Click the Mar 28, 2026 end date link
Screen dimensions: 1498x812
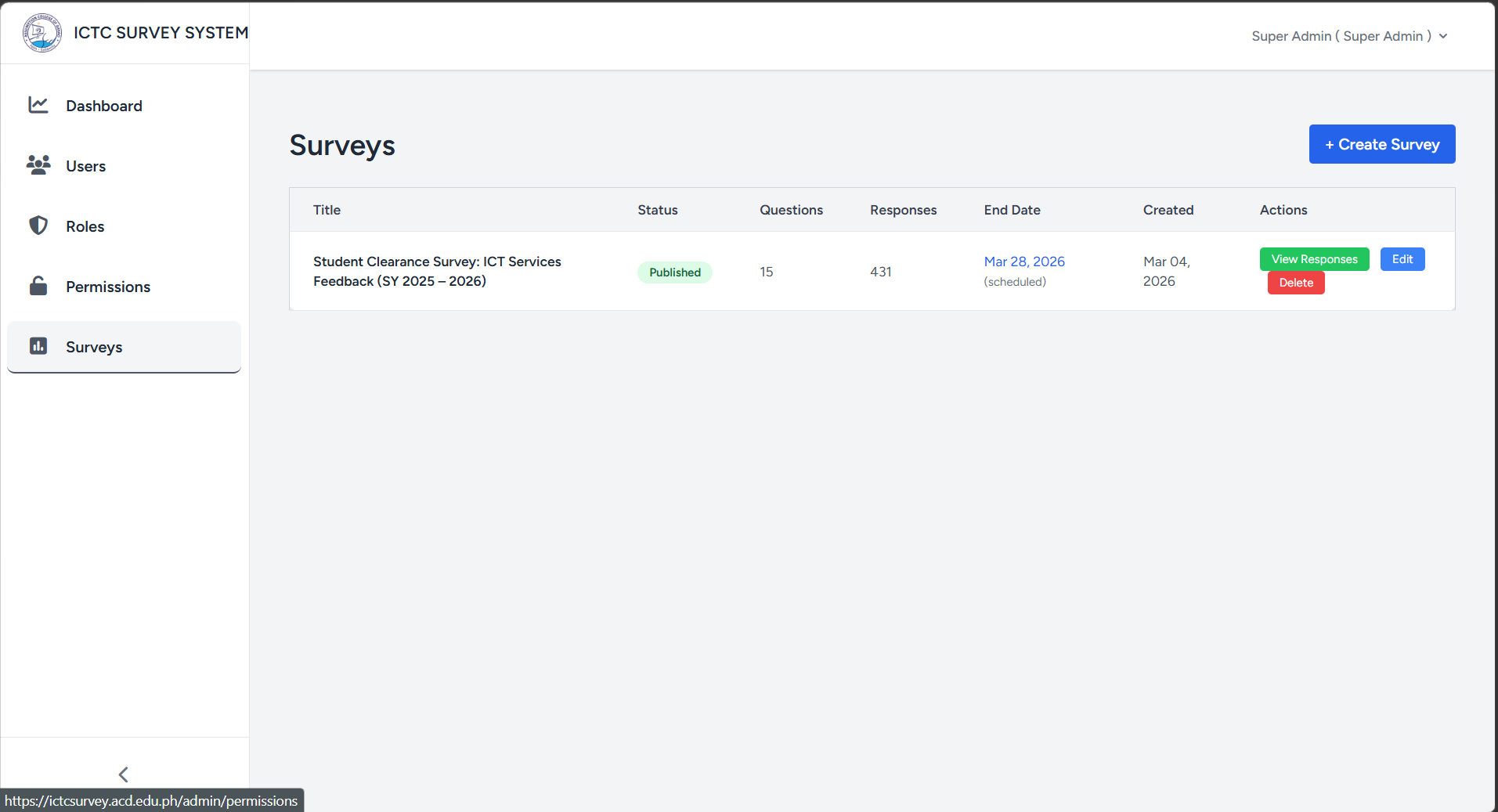tap(1023, 262)
